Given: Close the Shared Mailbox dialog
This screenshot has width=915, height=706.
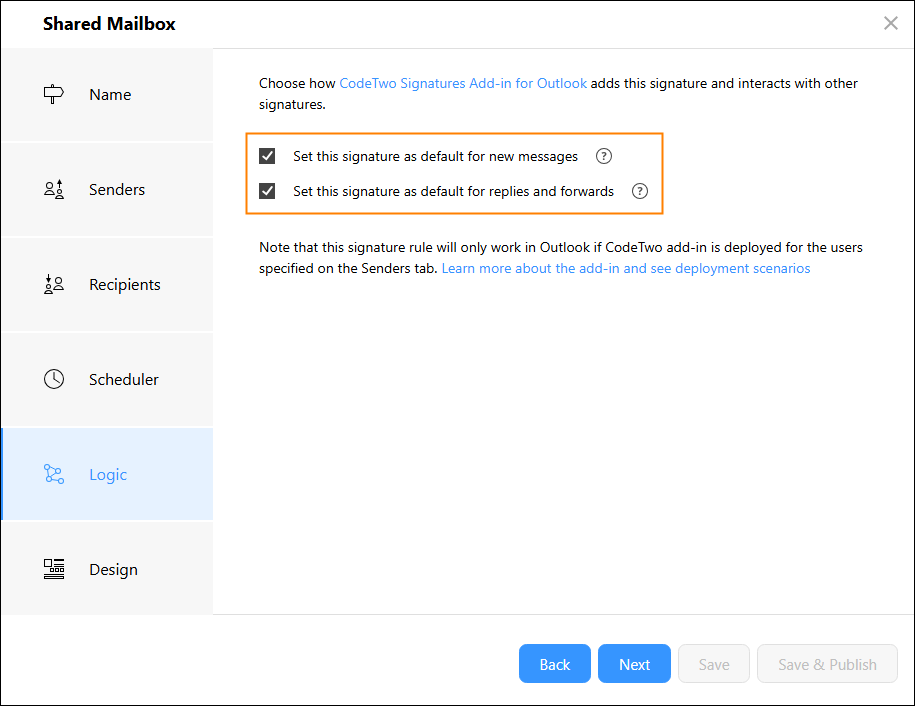Looking at the screenshot, I should click(890, 23).
